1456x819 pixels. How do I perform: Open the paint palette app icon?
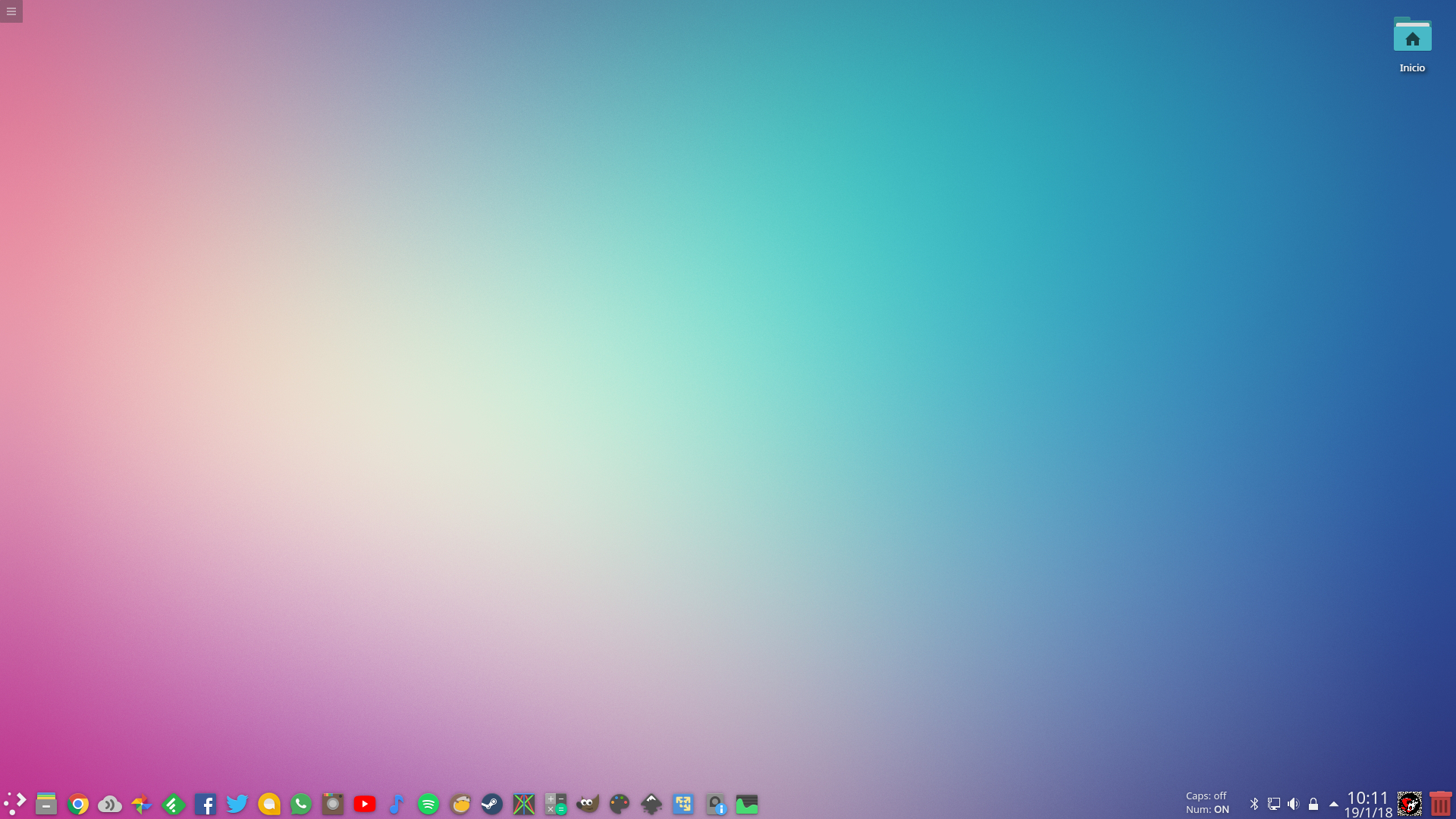620,804
